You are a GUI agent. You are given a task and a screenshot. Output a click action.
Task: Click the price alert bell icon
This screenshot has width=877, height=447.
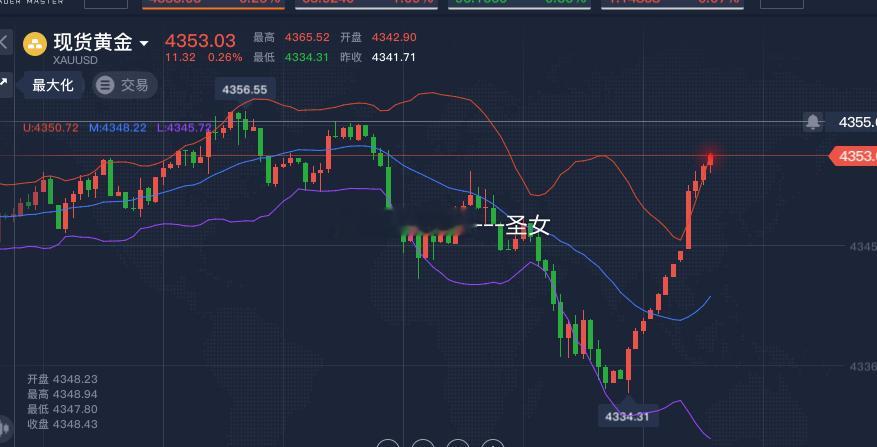[x=813, y=121]
